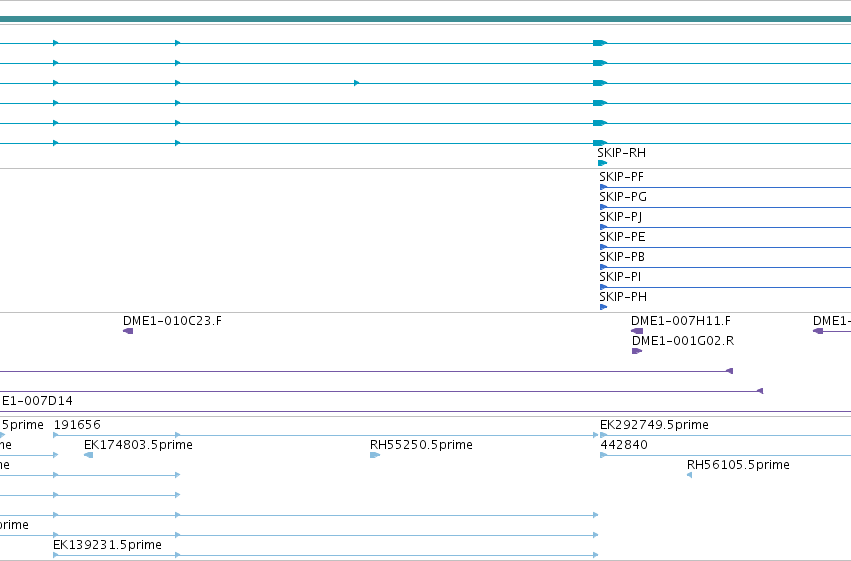Click the DME1-010C23.F label
This screenshot has width=851, height=561.
click(172, 321)
